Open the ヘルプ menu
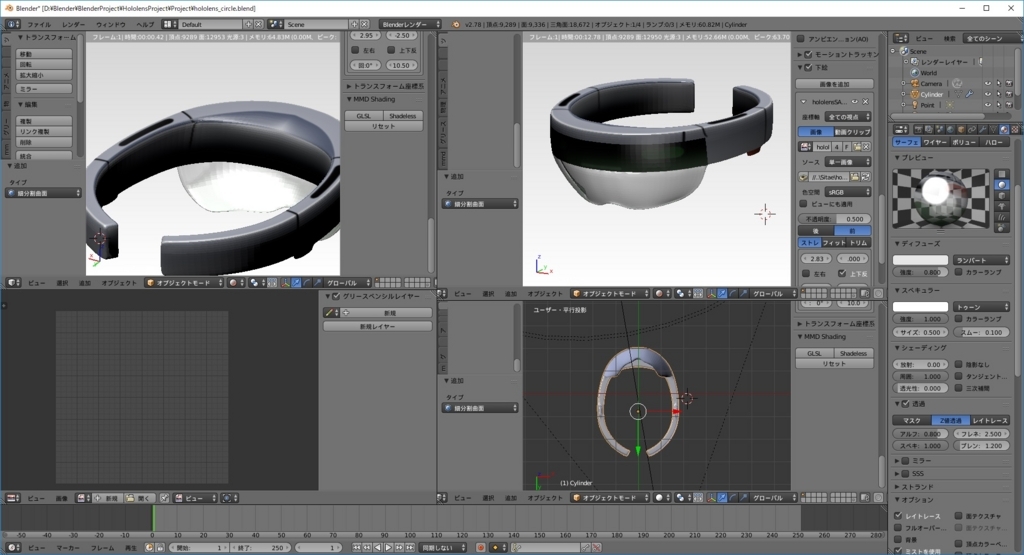This screenshot has height=555, width=1024. tap(145, 24)
